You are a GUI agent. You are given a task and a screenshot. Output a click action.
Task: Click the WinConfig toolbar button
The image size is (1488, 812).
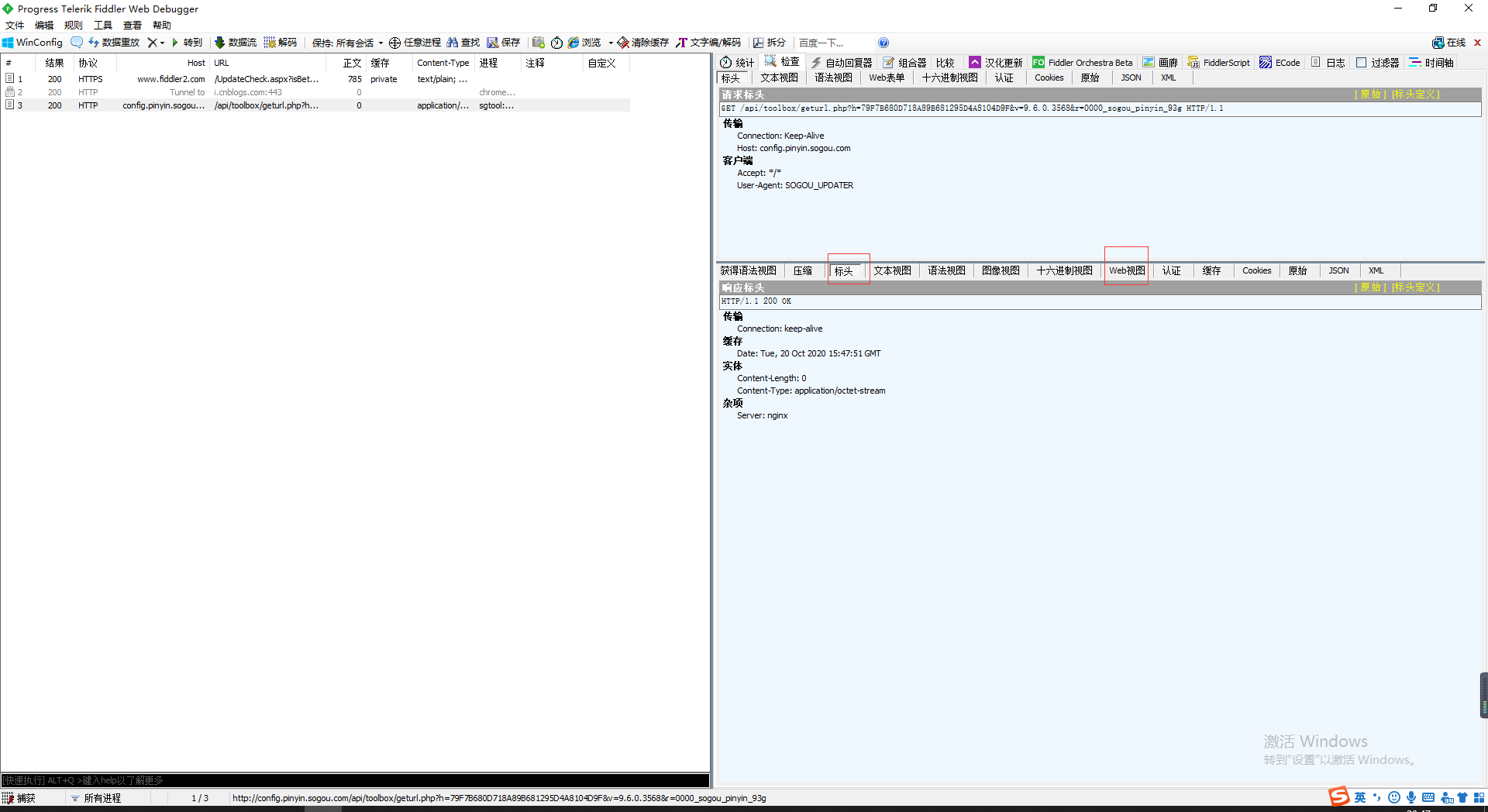click(x=33, y=43)
